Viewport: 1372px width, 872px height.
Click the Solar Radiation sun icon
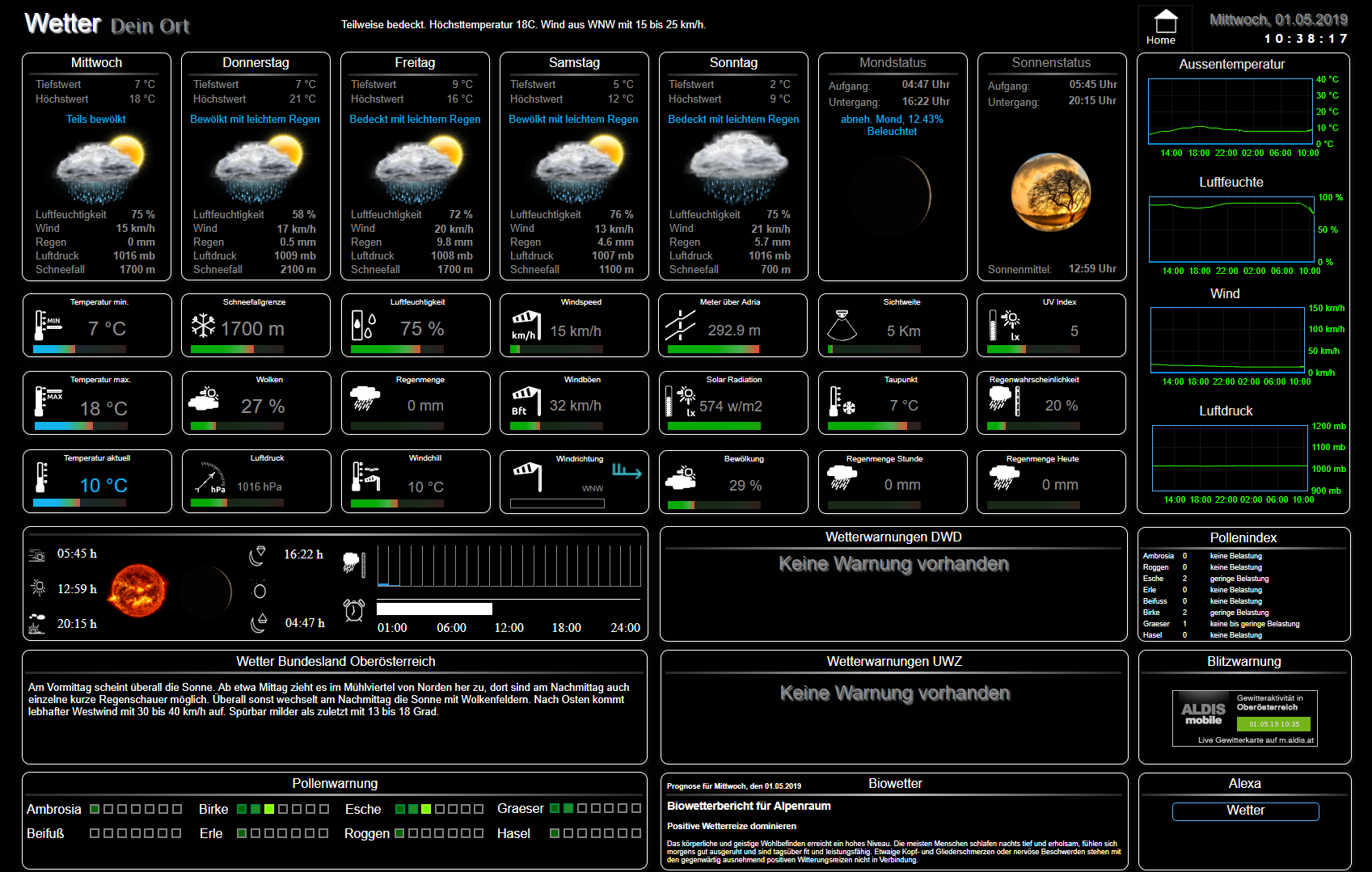[x=681, y=402]
